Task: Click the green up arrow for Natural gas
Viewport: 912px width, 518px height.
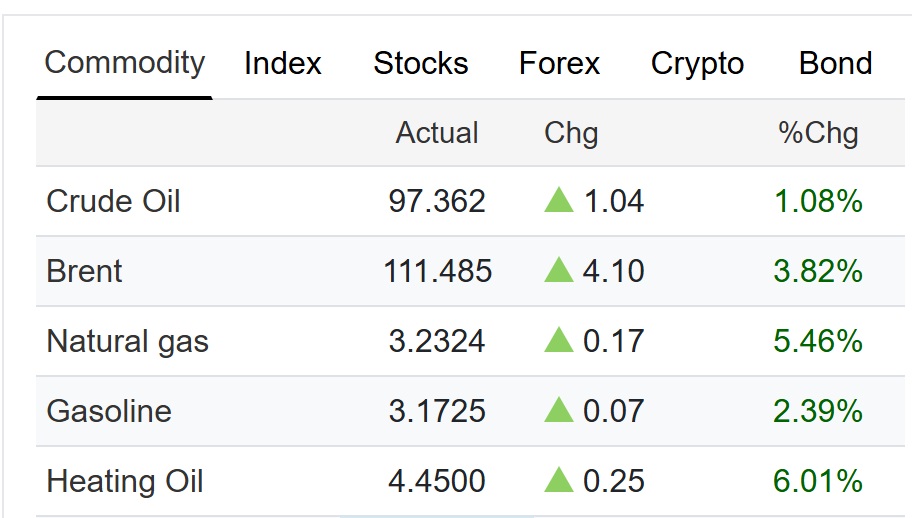Action: click(x=559, y=340)
